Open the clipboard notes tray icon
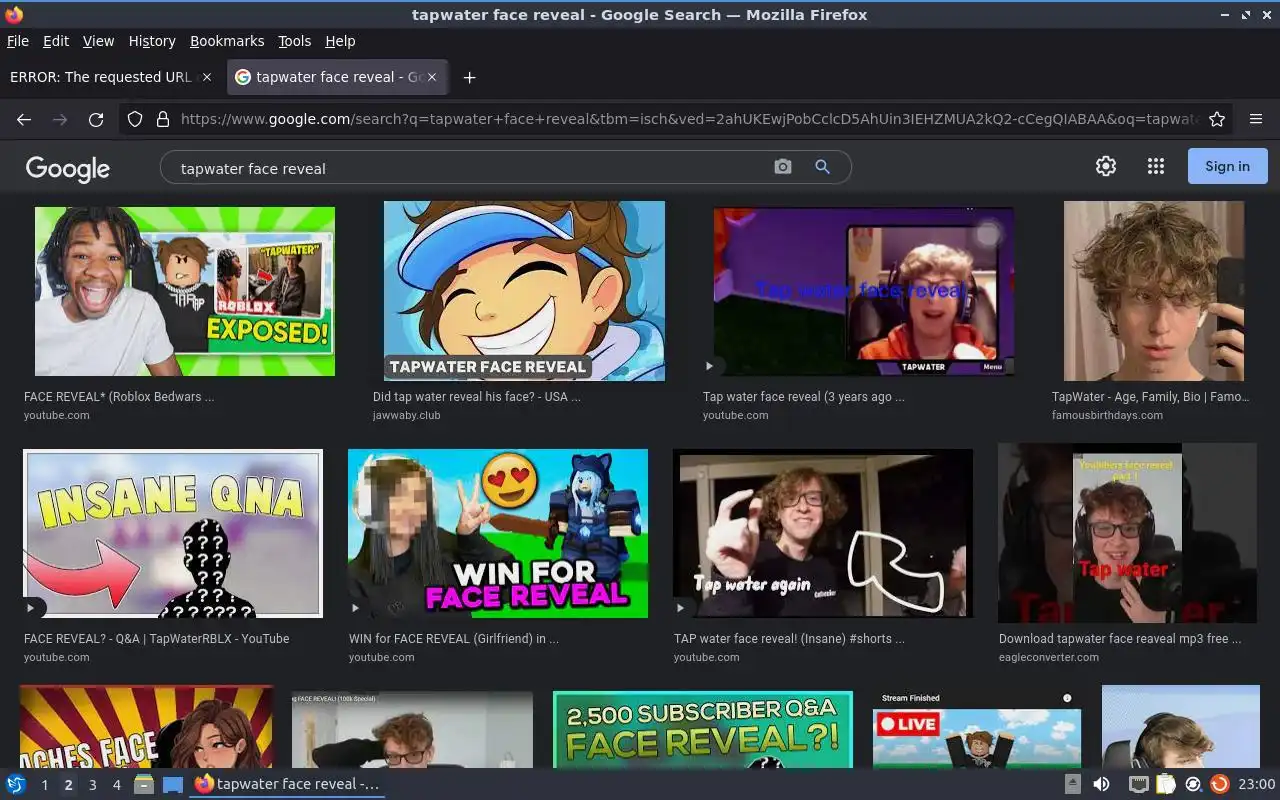The width and height of the screenshot is (1280, 800). point(1166,784)
